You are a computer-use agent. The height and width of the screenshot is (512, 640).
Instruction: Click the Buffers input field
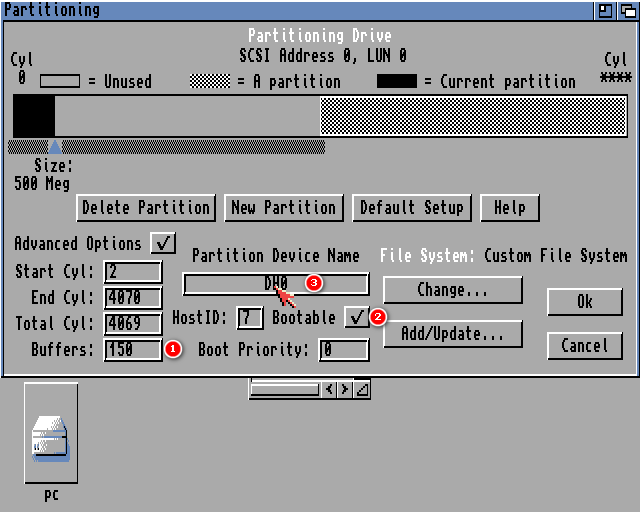coord(132,350)
